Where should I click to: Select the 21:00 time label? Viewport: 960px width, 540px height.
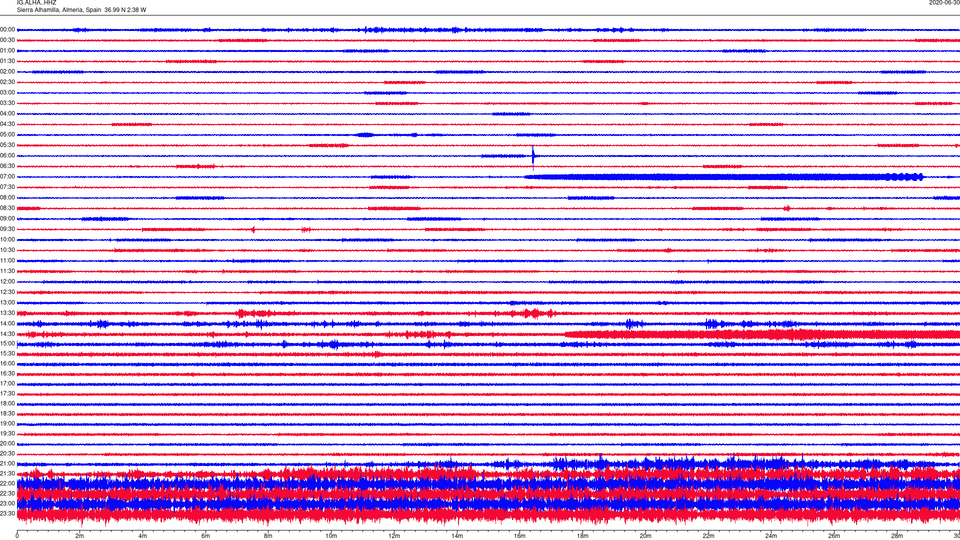click(7, 463)
